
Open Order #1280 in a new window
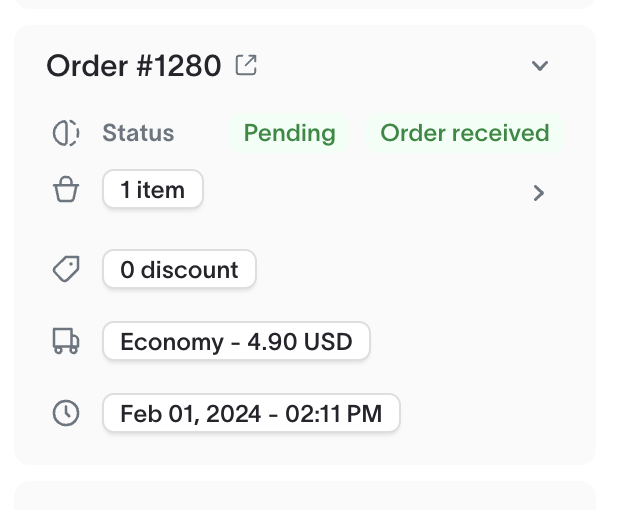click(246, 65)
